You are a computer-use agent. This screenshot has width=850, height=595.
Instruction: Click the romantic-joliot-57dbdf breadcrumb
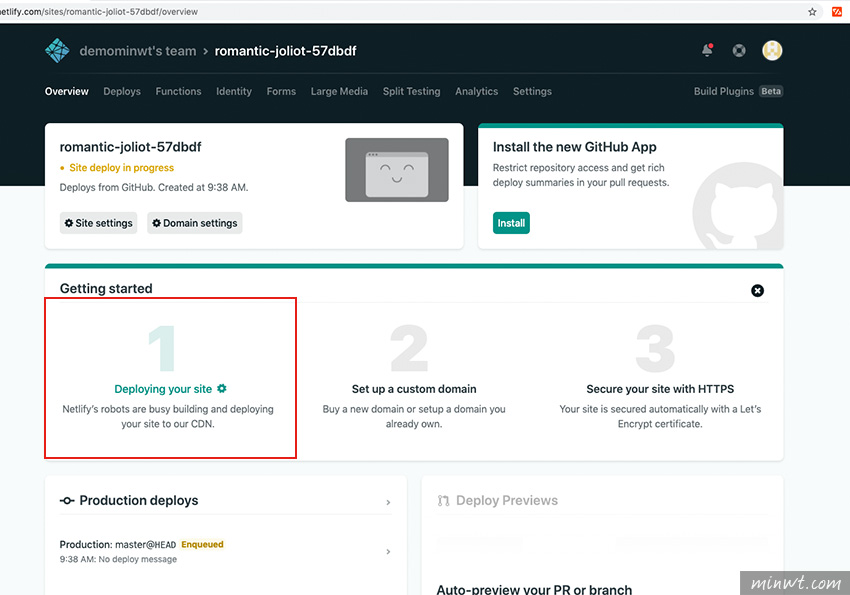pos(285,51)
